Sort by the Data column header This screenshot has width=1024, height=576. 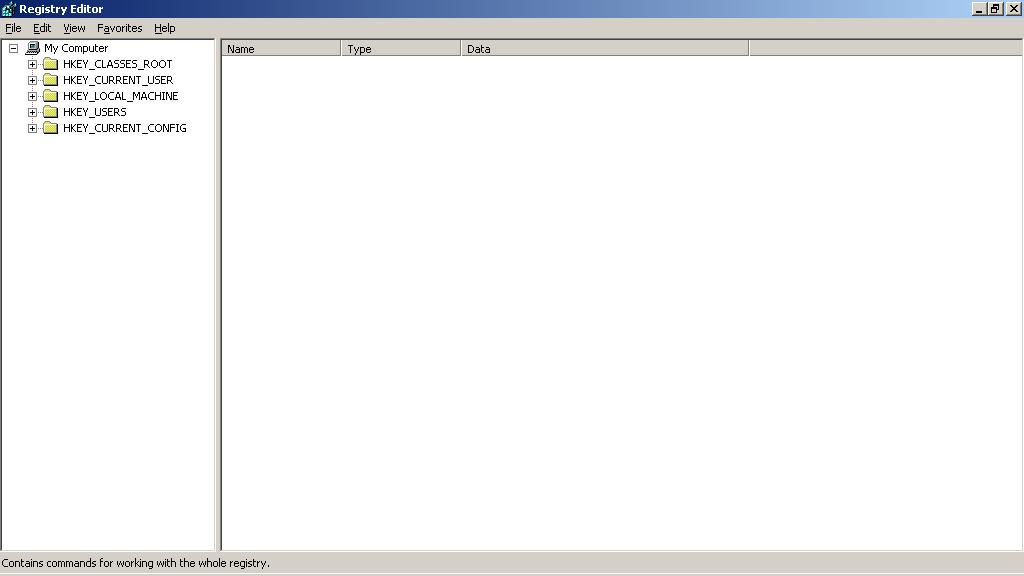605,48
